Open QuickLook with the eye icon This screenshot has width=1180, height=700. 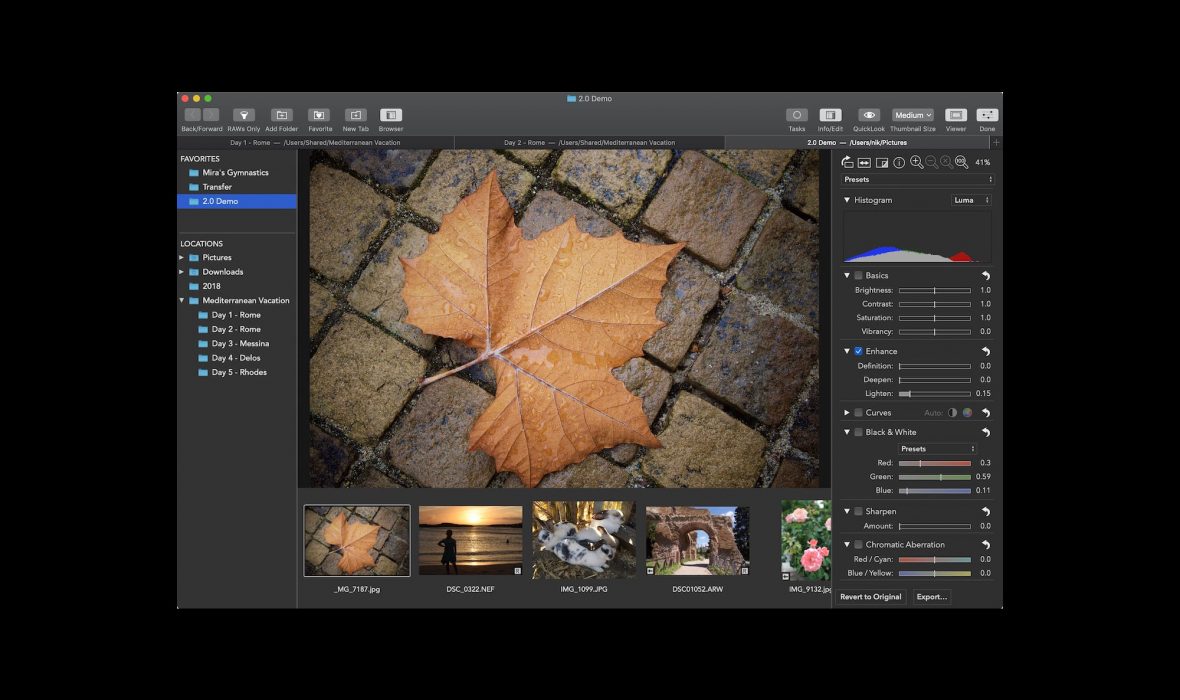[869, 115]
